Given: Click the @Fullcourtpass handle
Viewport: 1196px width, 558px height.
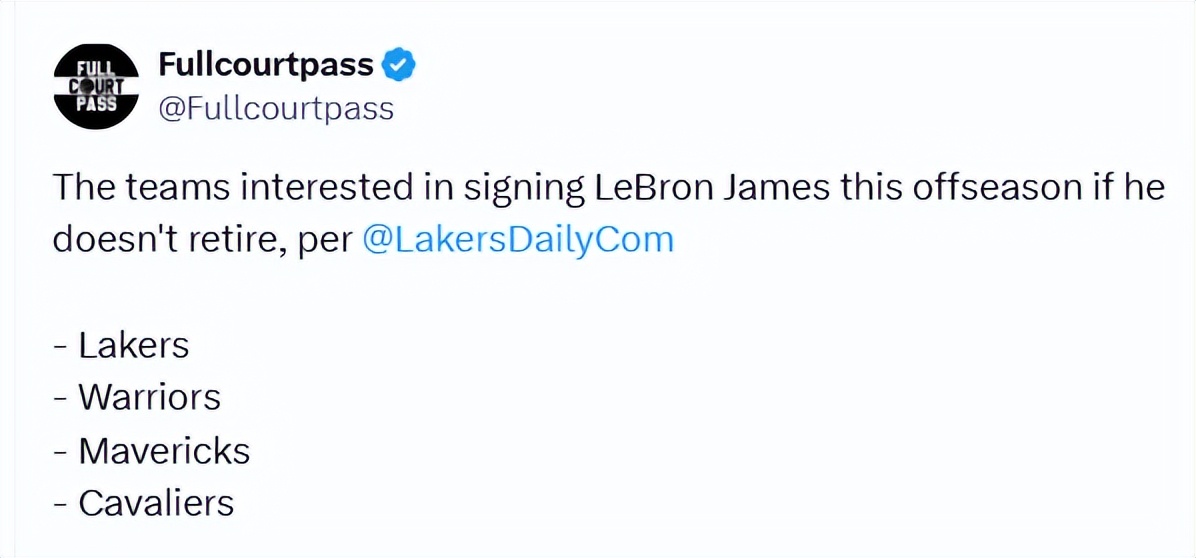Looking at the screenshot, I should pos(276,108).
